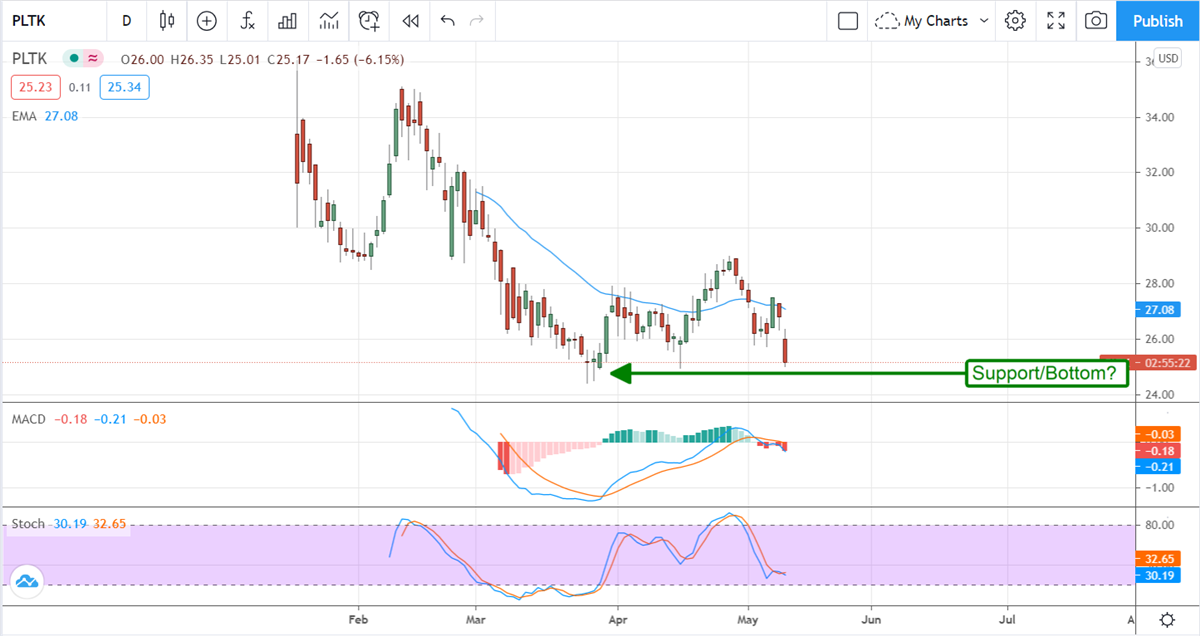Expand the layout selection box

pyautogui.click(x=846, y=20)
